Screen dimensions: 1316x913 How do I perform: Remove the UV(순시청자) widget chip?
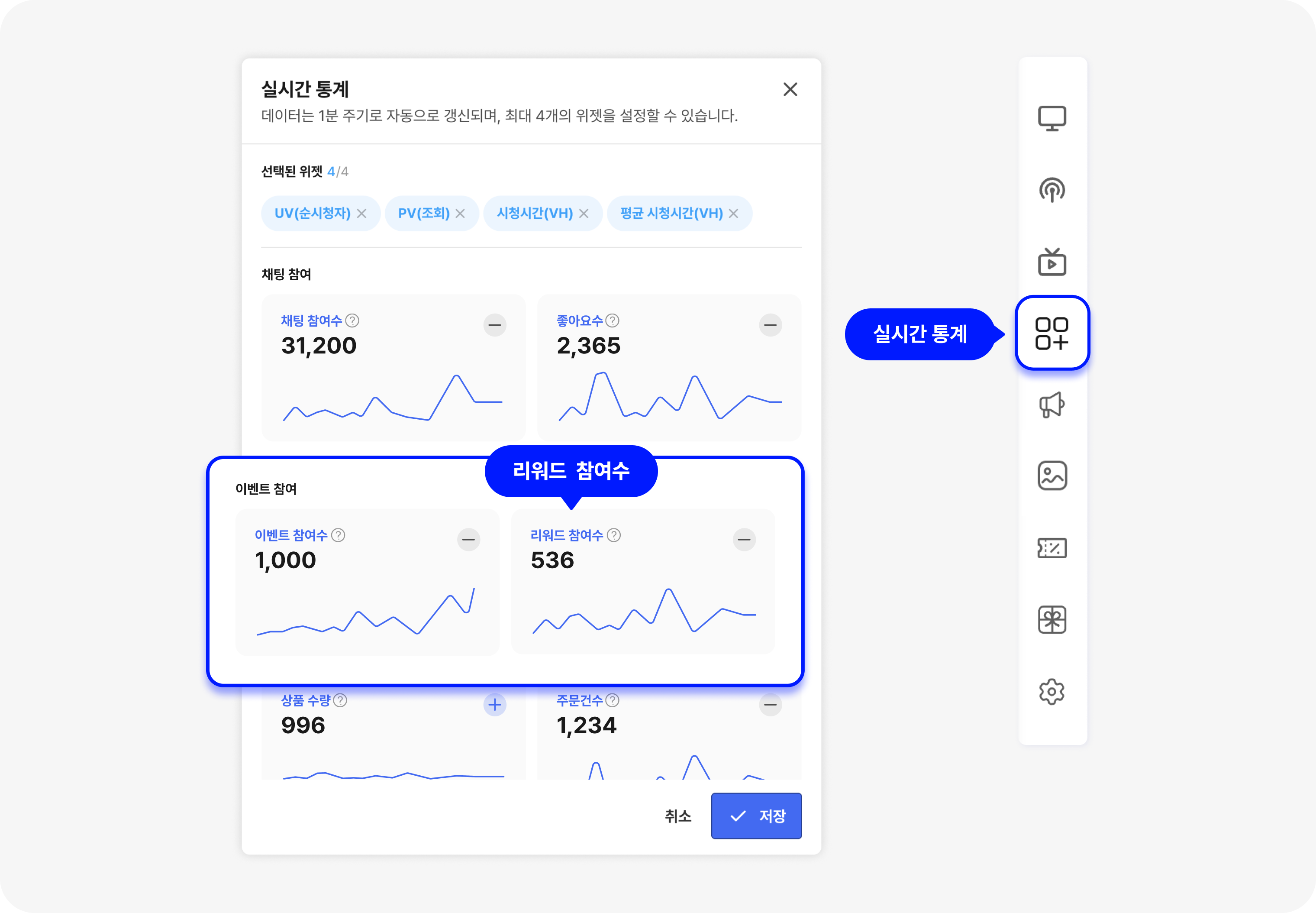coord(361,214)
